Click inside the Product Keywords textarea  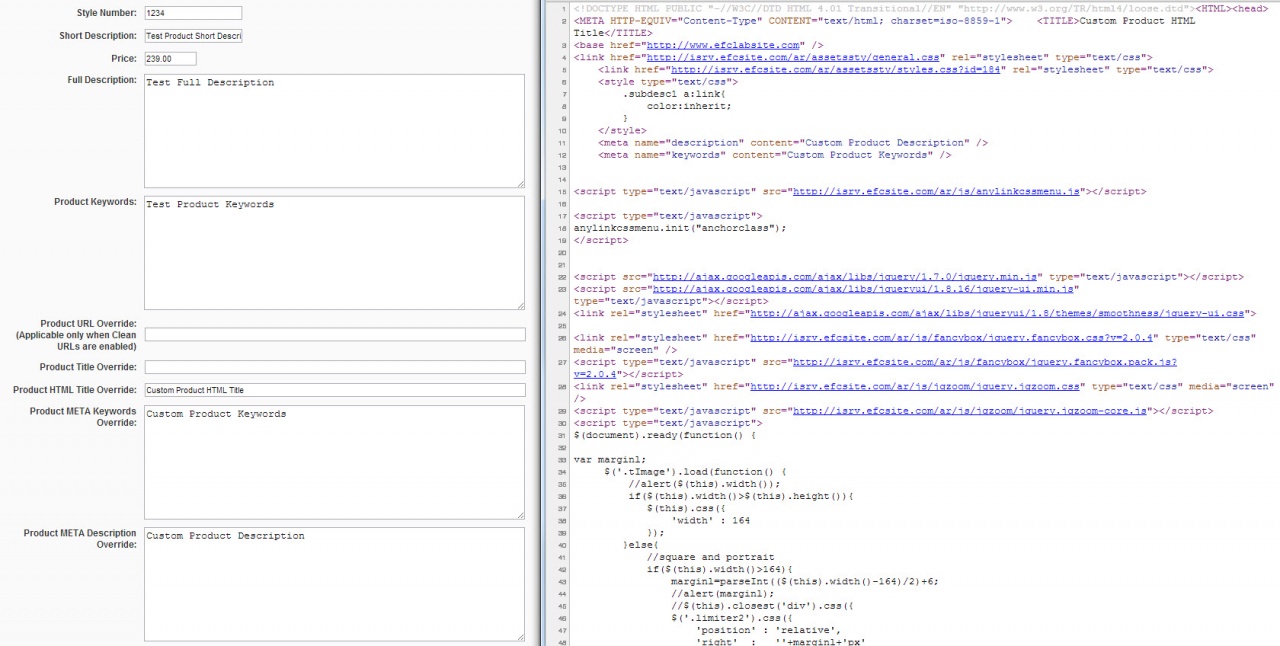[x=334, y=253]
